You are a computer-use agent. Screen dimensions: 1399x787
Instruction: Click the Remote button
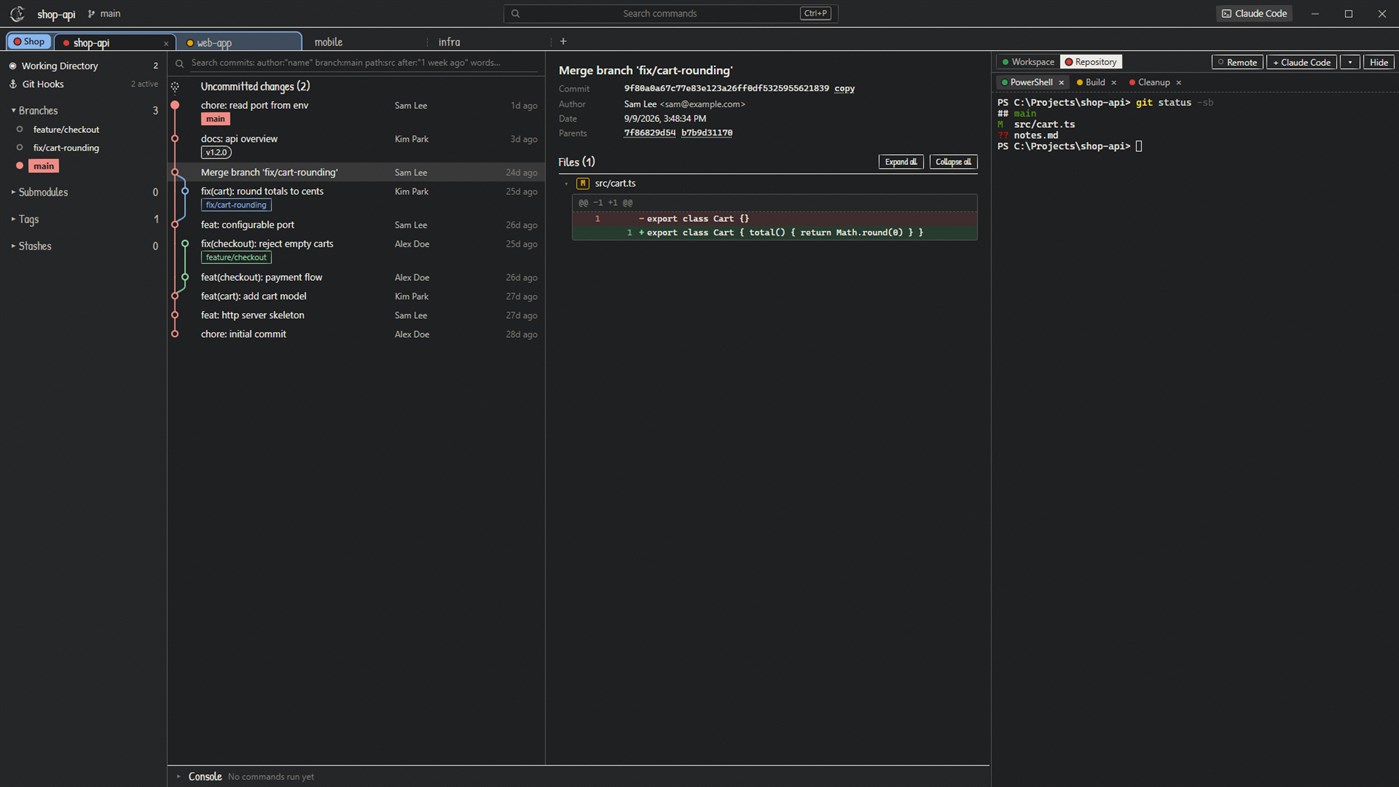click(1237, 62)
